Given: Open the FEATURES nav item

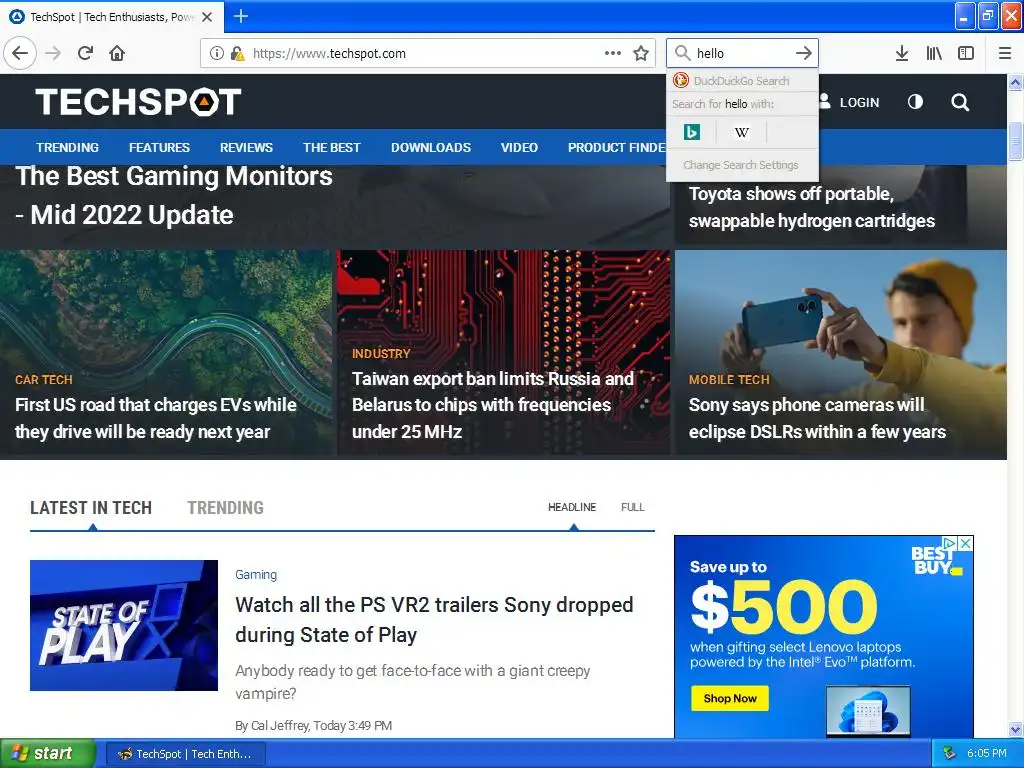Looking at the screenshot, I should tap(159, 148).
